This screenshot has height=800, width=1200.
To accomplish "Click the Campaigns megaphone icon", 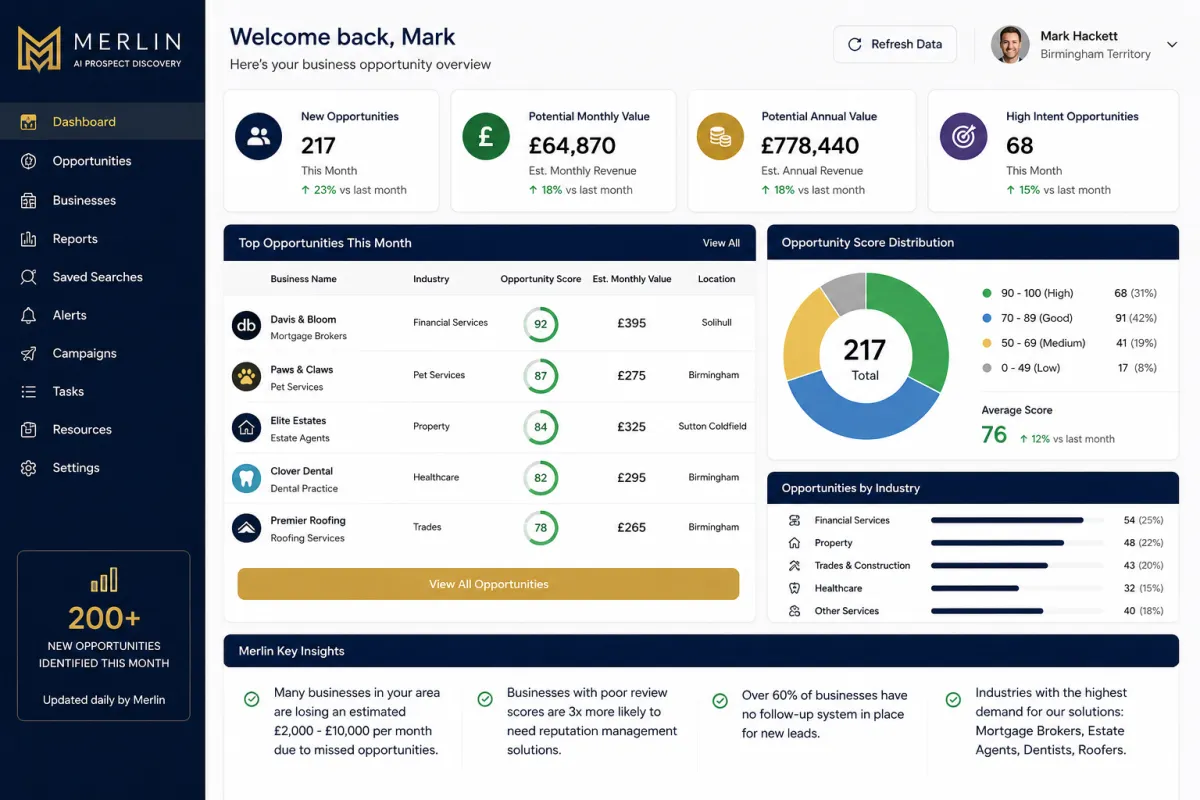I will [28, 353].
